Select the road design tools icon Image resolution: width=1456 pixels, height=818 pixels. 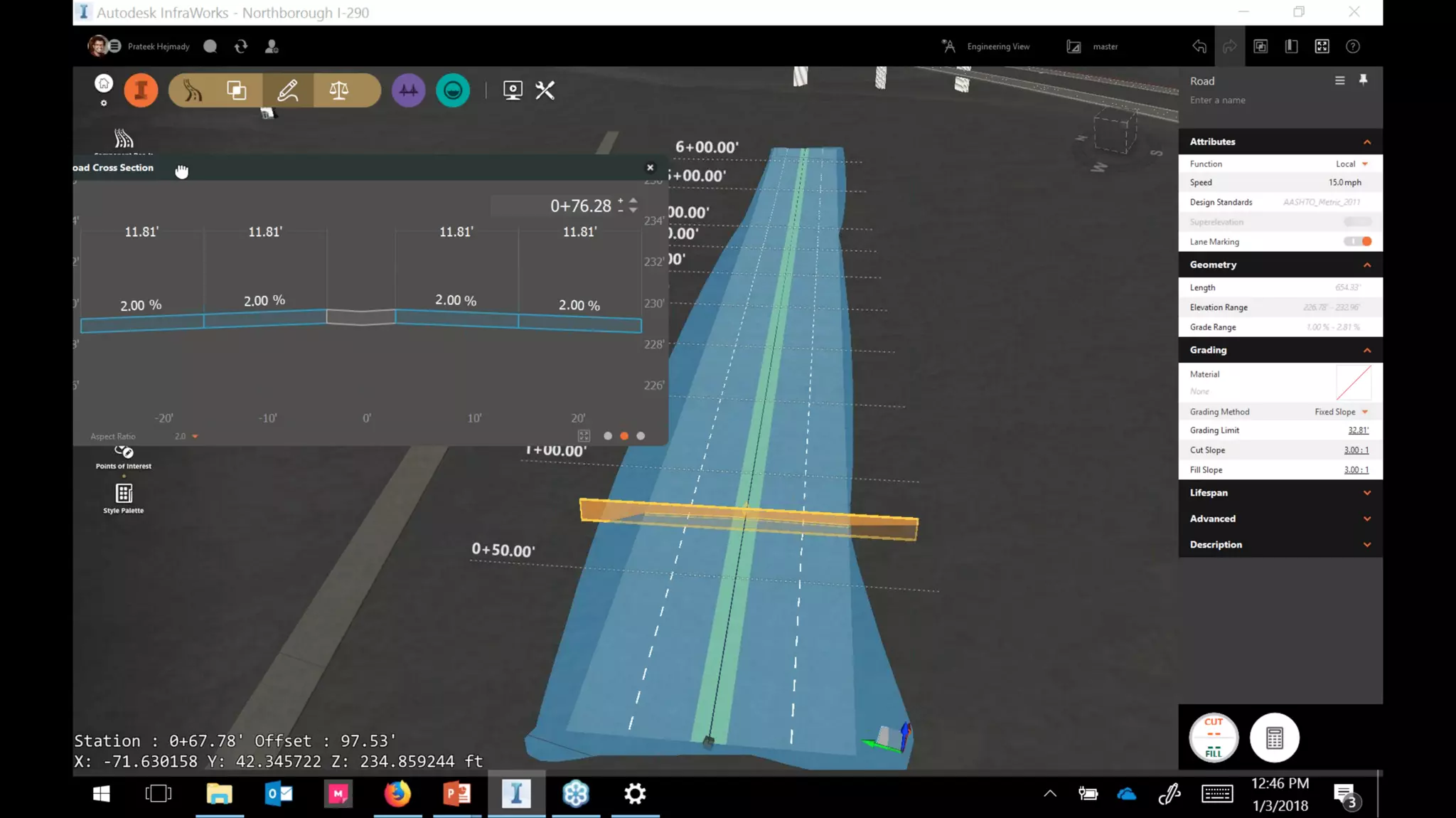(x=193, y=90)
